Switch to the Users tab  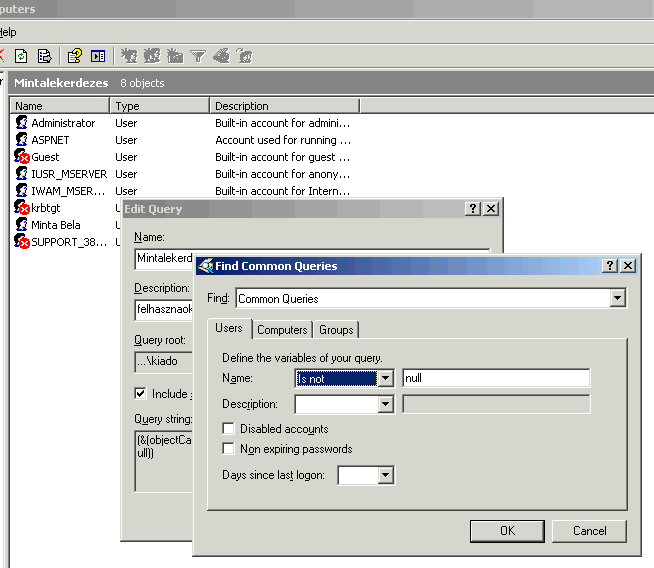229,329
